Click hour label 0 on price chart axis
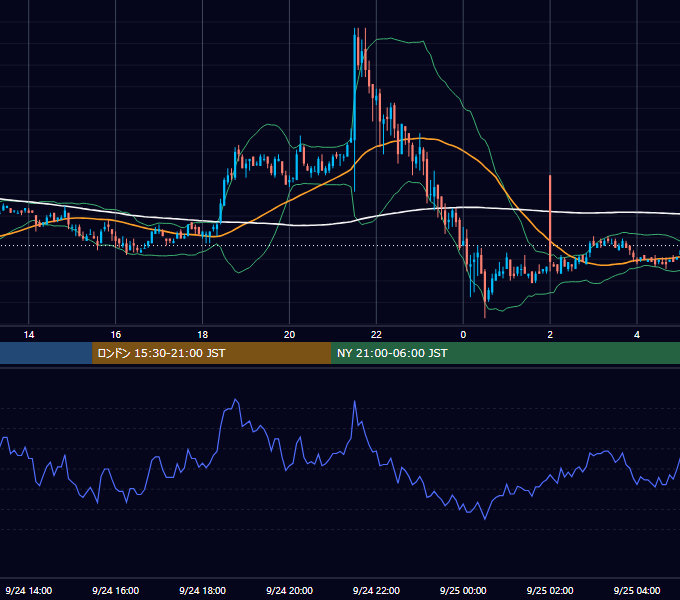This screenshot has height=600, width=680. (x=463, y=335)
